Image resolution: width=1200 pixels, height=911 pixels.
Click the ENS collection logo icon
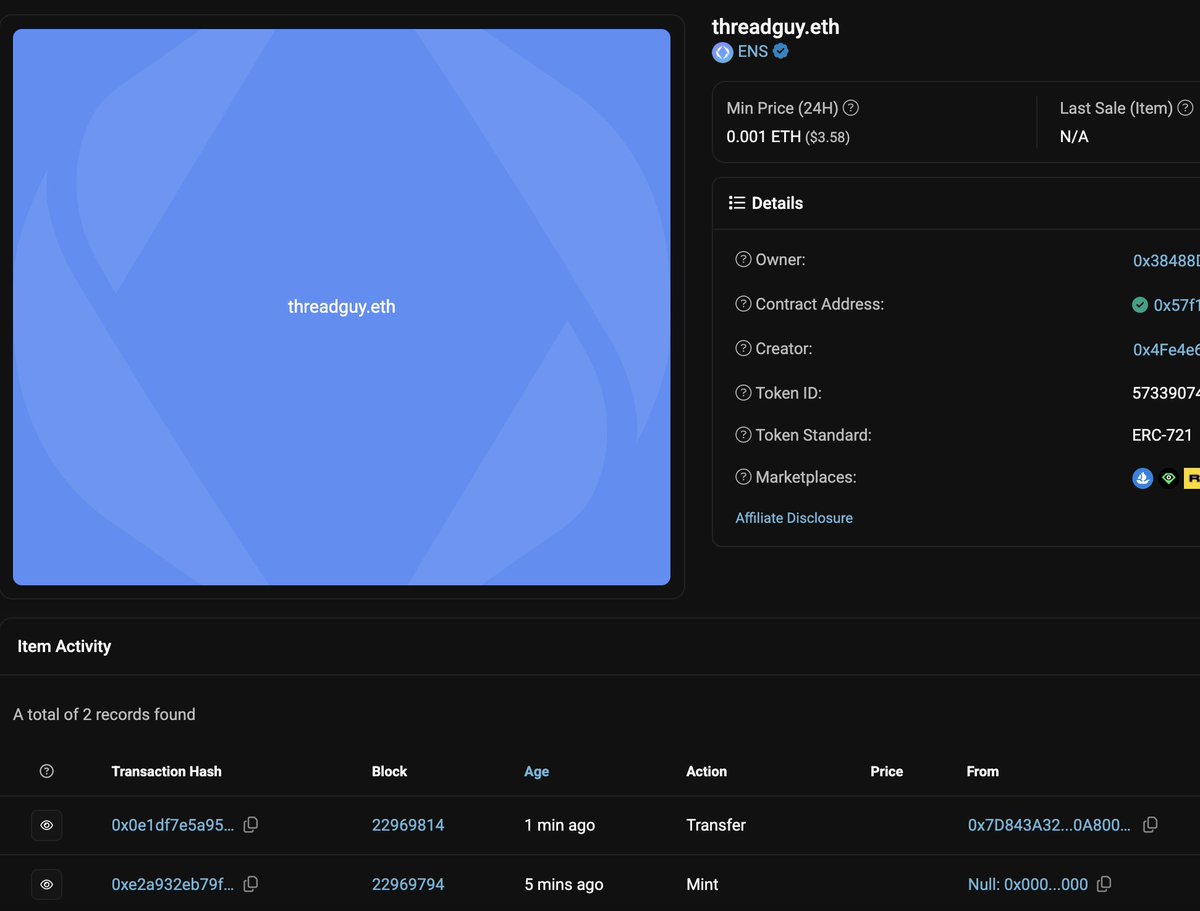[x=722, y=52]
